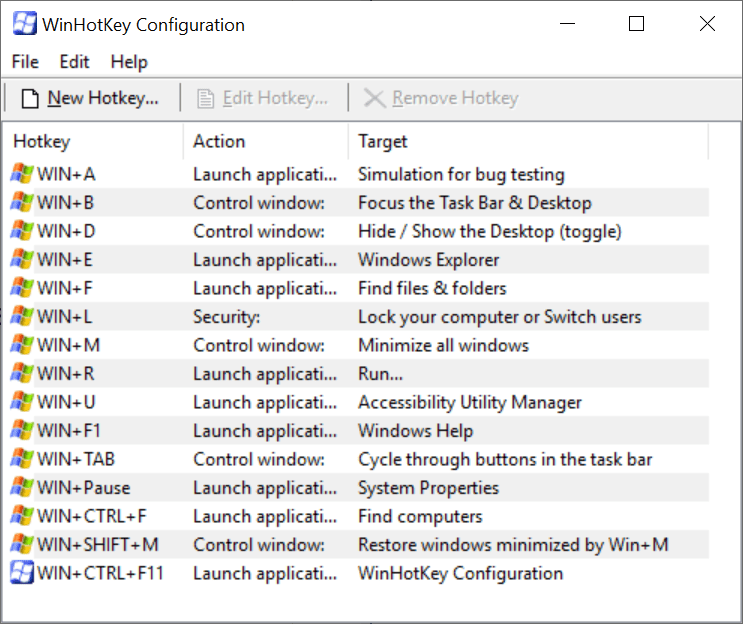Select the WIN+TAB hotkey text
The width and height of the screenshot is (743, 624).
coord(76,459)
